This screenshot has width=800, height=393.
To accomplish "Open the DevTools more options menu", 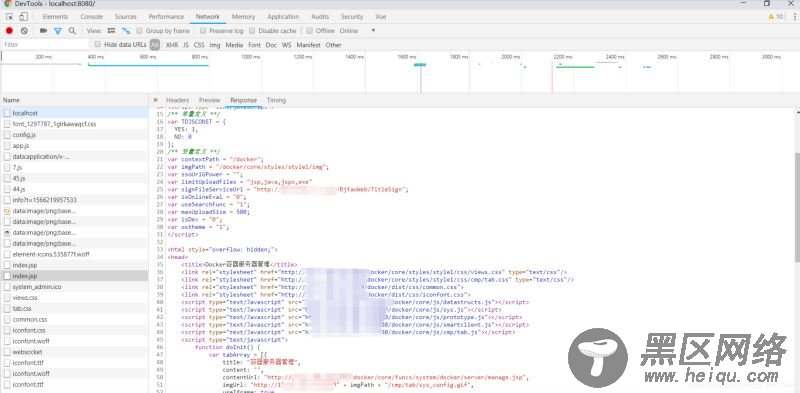I will tap(795, 17).
